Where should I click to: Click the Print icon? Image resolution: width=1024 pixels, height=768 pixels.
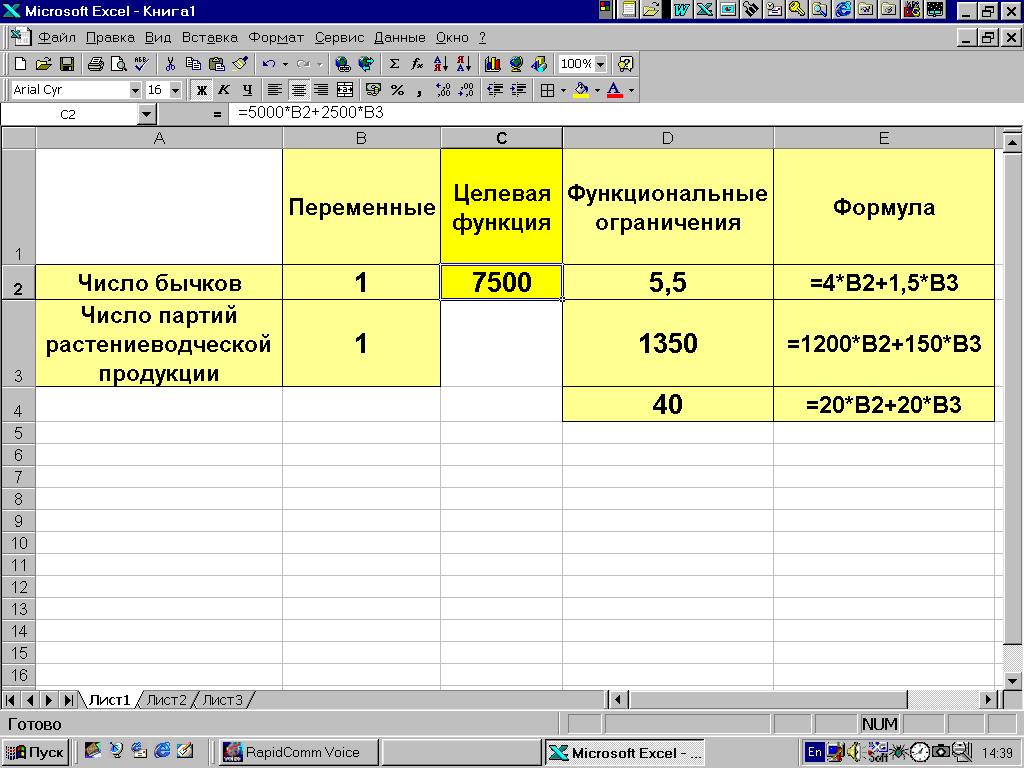point(96,64)
